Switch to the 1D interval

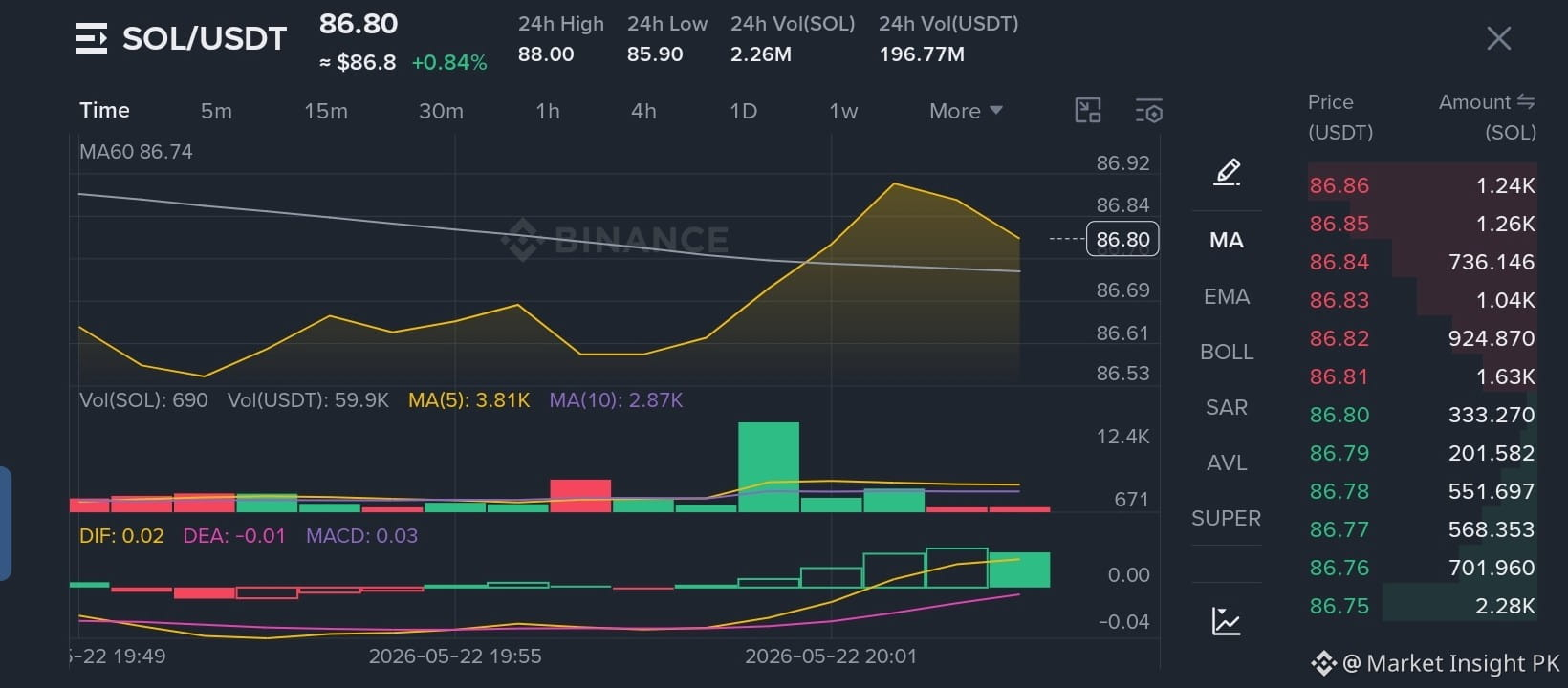[x=743, y=111]
